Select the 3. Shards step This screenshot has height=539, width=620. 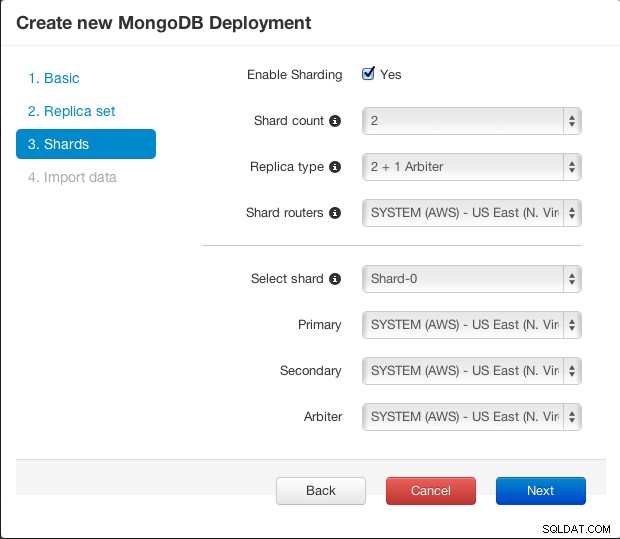click(x=86, y=144)
